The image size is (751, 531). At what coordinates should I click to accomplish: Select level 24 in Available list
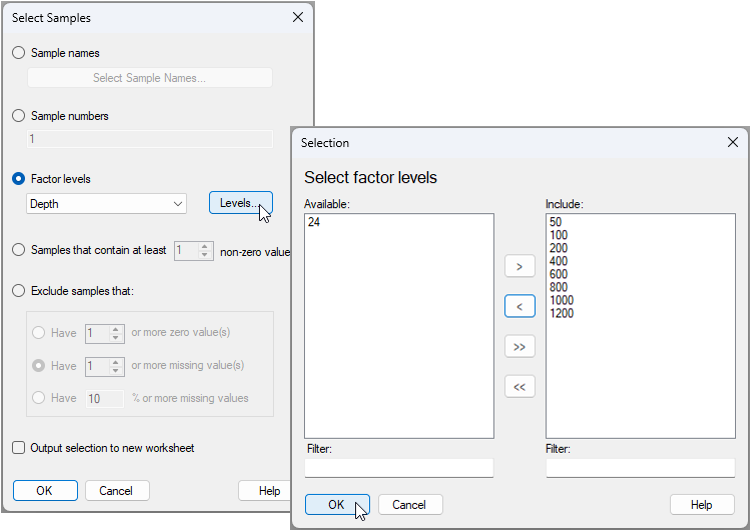coord(314,222)
